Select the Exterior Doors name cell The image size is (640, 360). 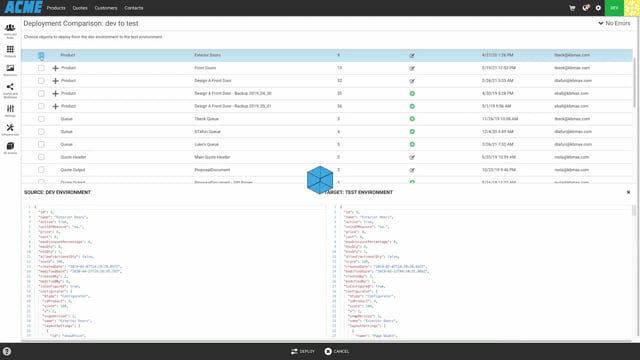(x=207, y=55)
